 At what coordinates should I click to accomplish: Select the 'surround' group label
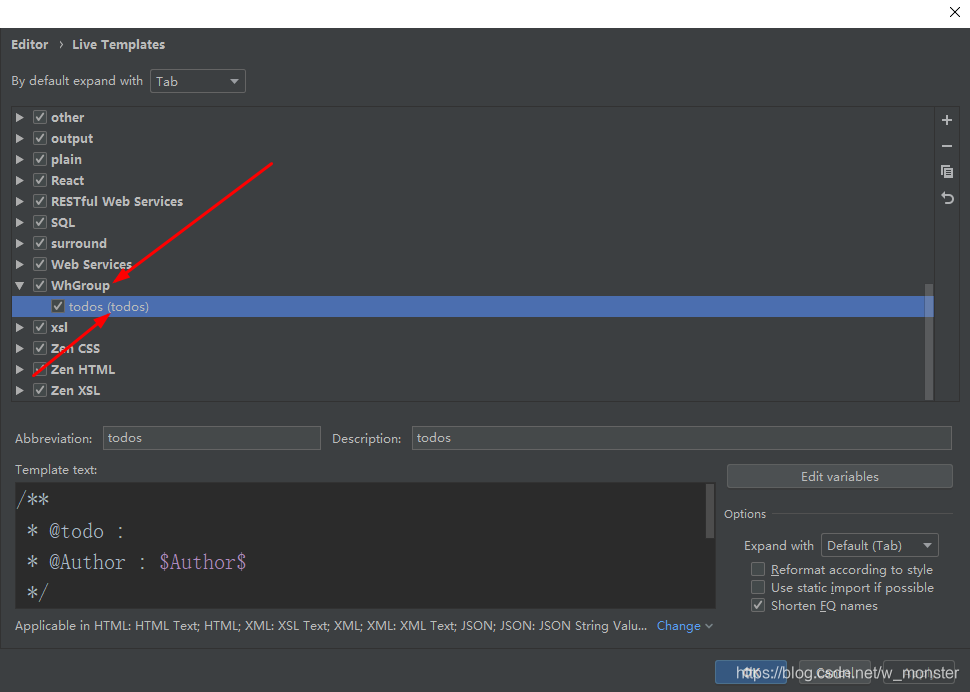point(79,243)
